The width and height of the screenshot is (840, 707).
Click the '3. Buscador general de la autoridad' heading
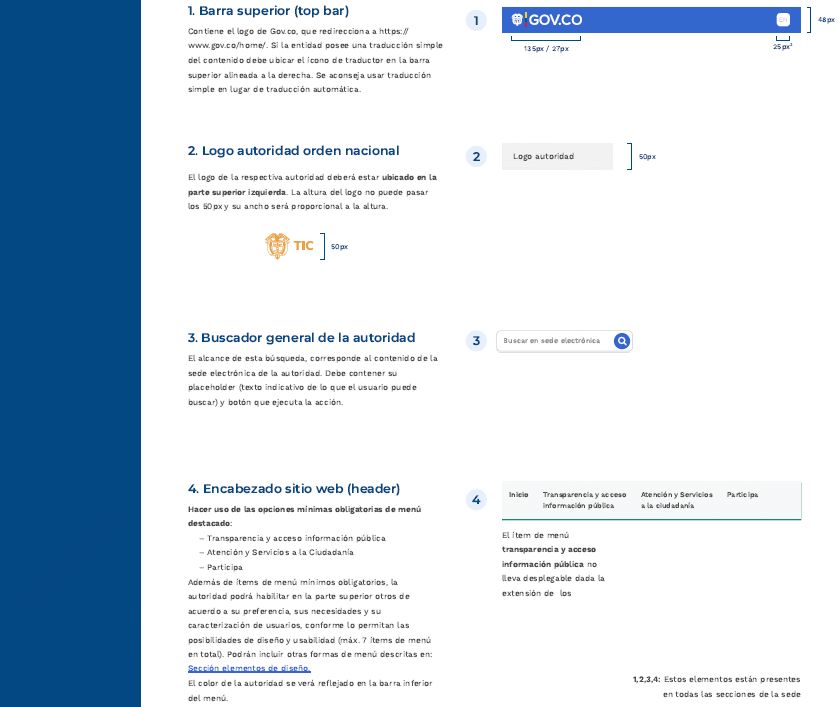pos(301,338)
